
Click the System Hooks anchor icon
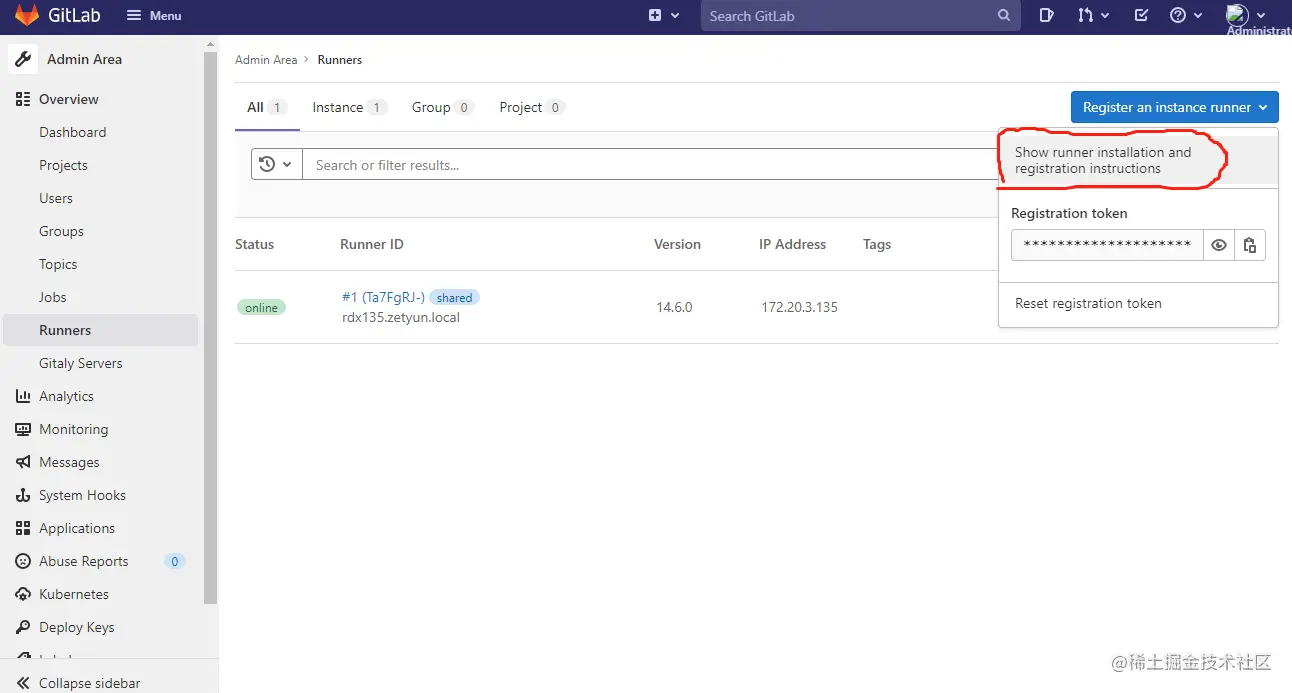(x=23, y=495)
